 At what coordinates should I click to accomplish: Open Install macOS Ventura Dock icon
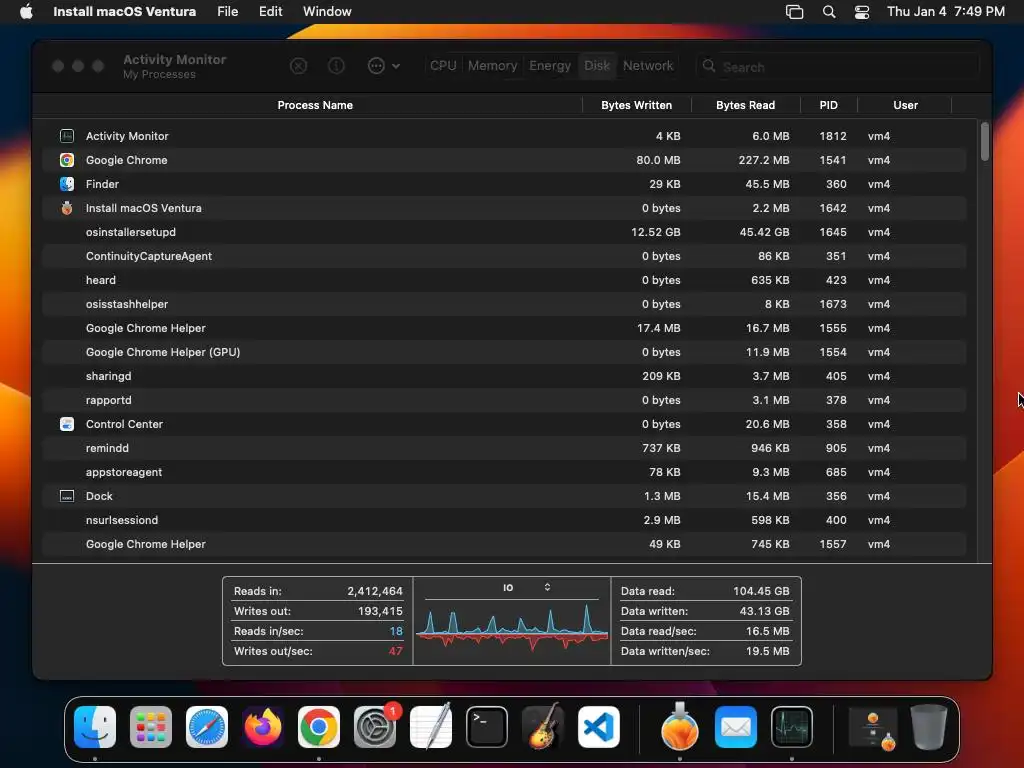(680, 727)
